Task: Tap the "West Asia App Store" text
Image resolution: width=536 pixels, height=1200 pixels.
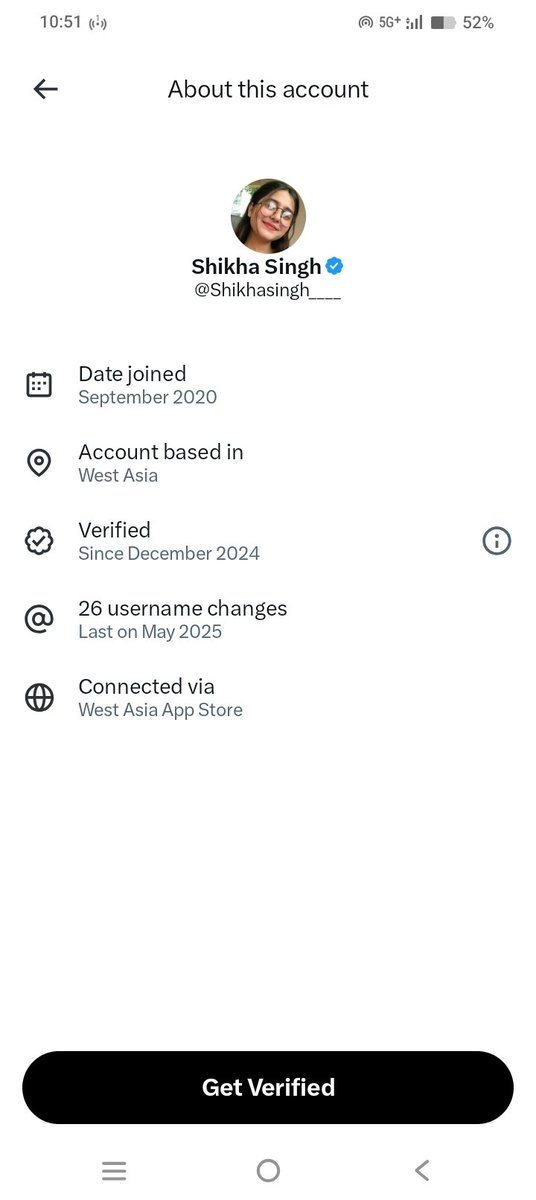Action: point(161,710)
